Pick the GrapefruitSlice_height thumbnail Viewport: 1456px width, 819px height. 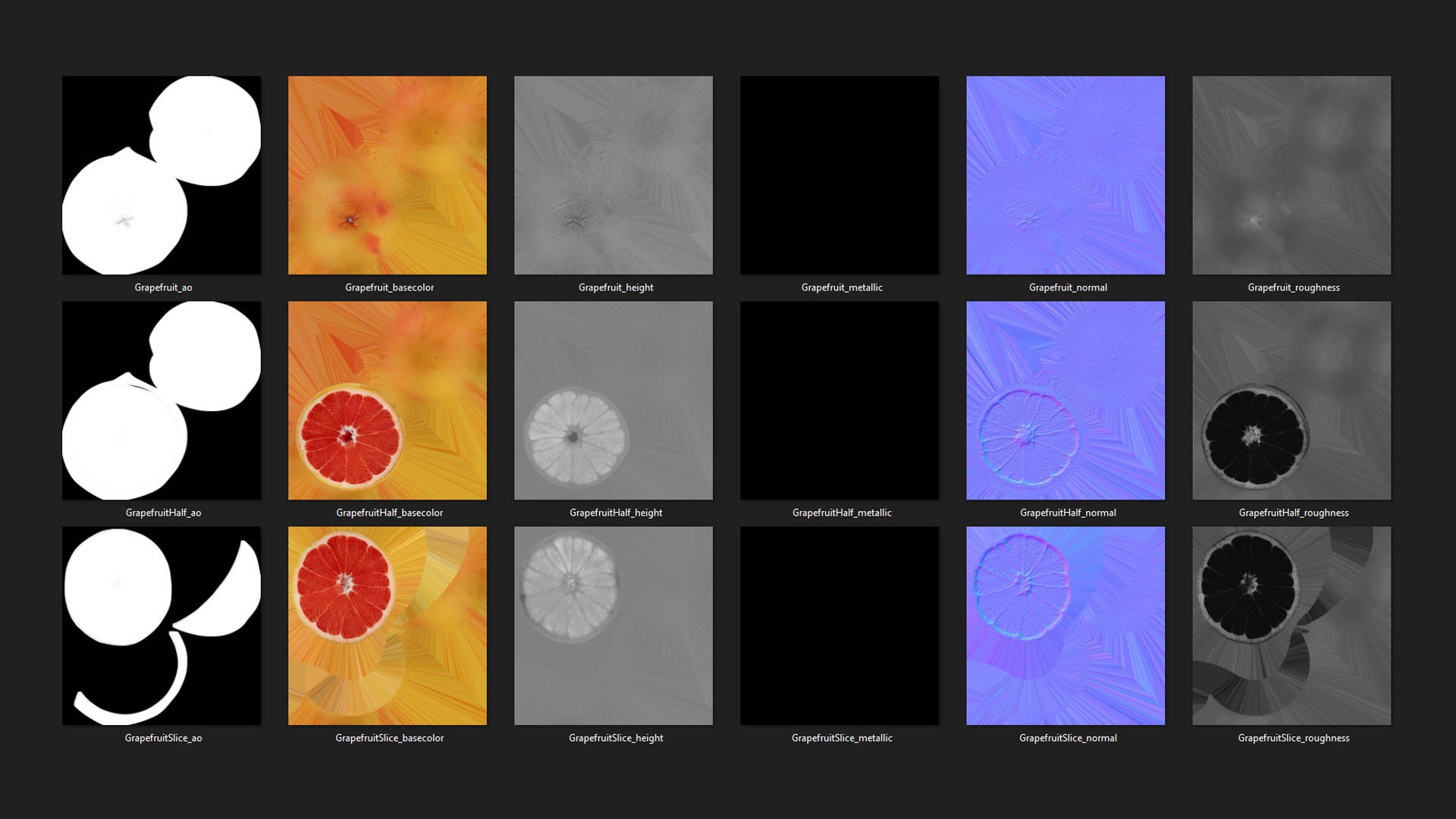(613, 626)
